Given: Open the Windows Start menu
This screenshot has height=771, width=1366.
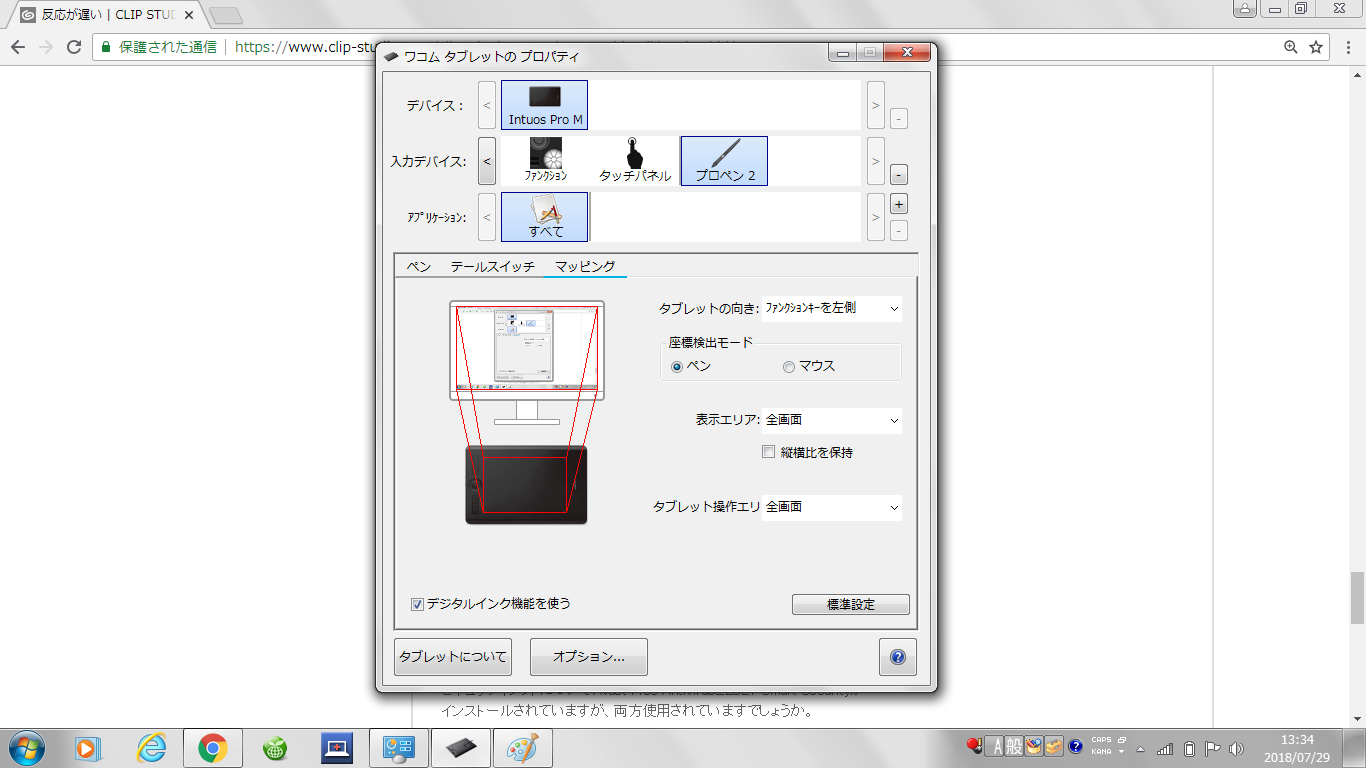Looking at the screenshot, I should (25, 747).
